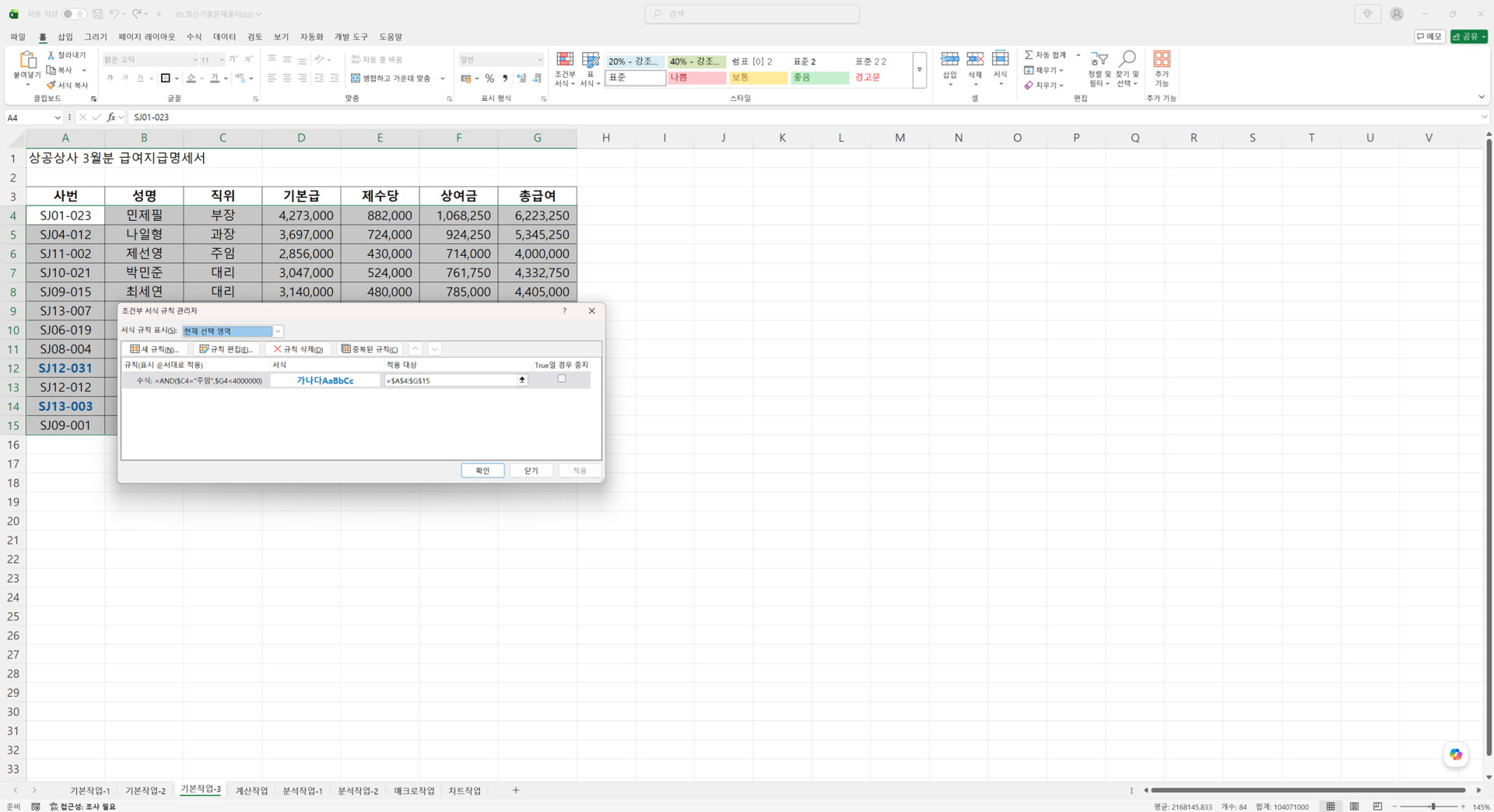Screen dimensions: 1494x812
Task: Click the move rule down arrow
Action: tap(435, 349)
